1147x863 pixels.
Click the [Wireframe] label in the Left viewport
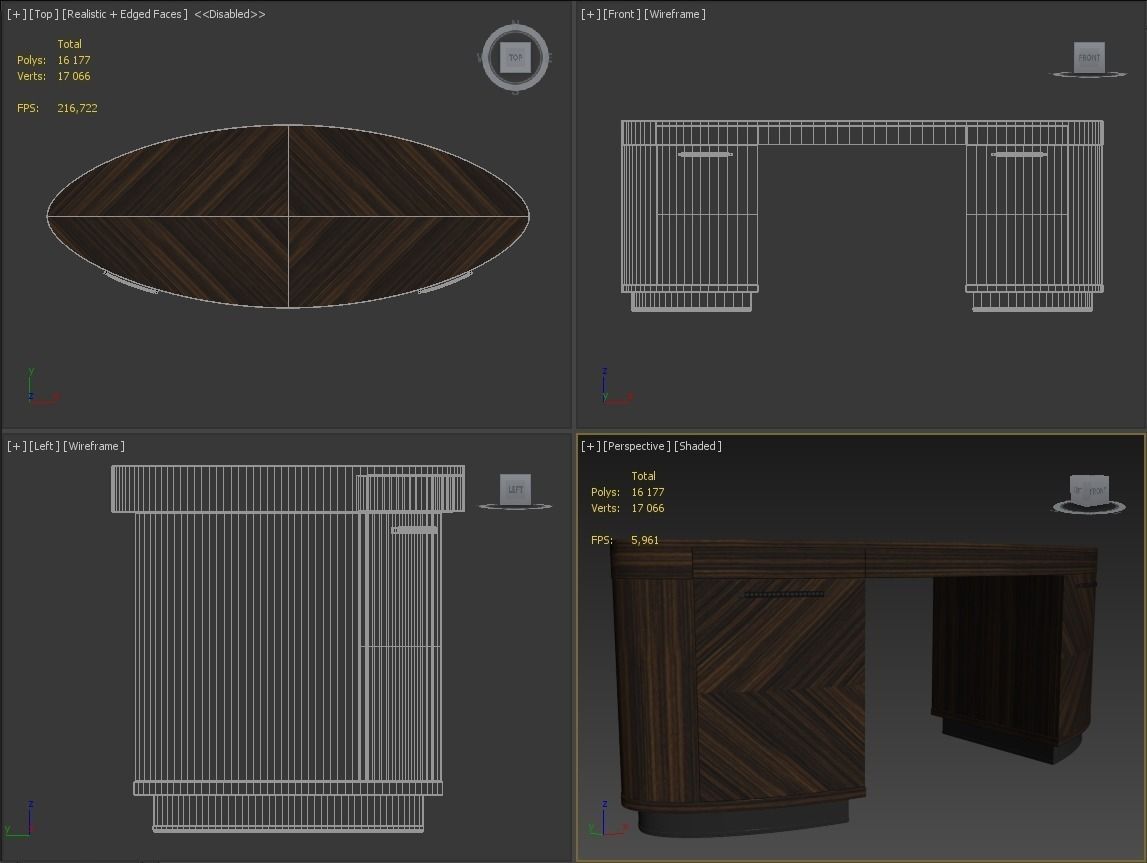click(94, 446)
